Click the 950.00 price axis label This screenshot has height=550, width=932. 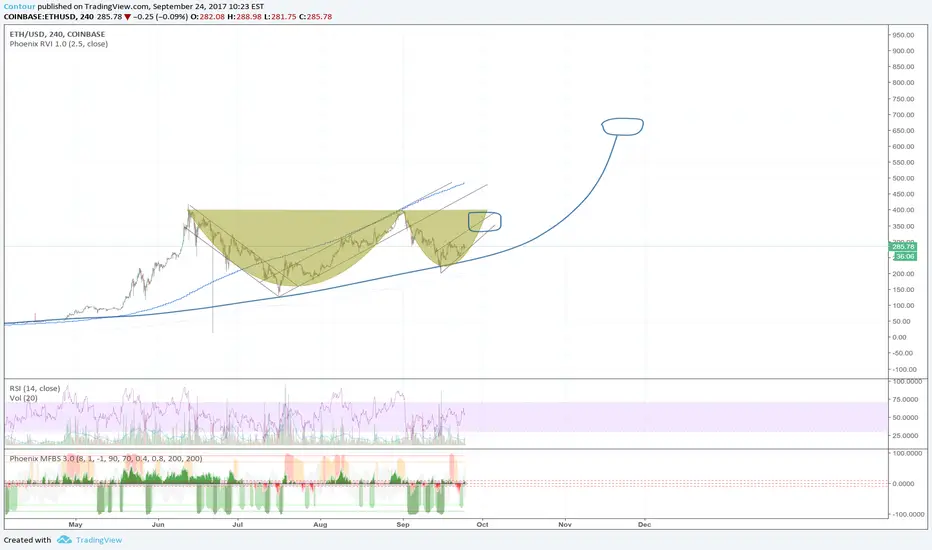(x=903, y=35)
